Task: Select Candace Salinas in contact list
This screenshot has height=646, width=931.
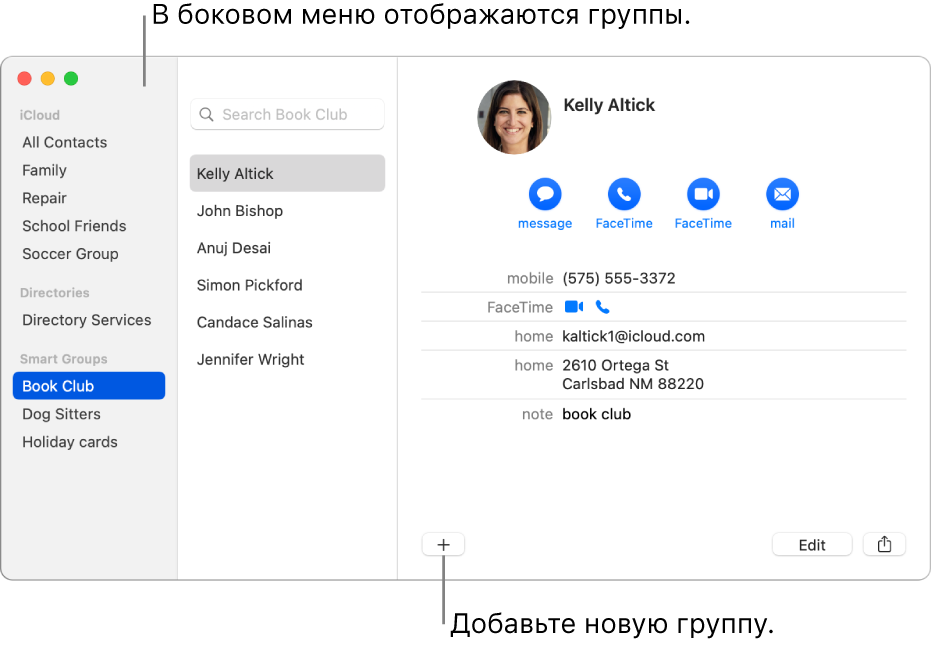Action: (x=255, y=322)
